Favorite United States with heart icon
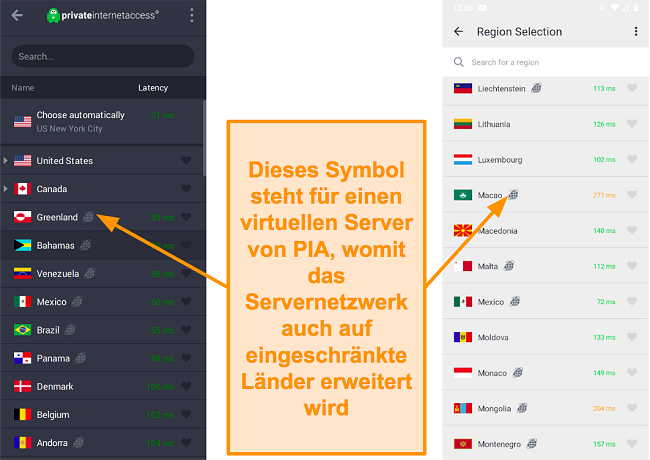The image size is (650, 460). tap(187, 160)
